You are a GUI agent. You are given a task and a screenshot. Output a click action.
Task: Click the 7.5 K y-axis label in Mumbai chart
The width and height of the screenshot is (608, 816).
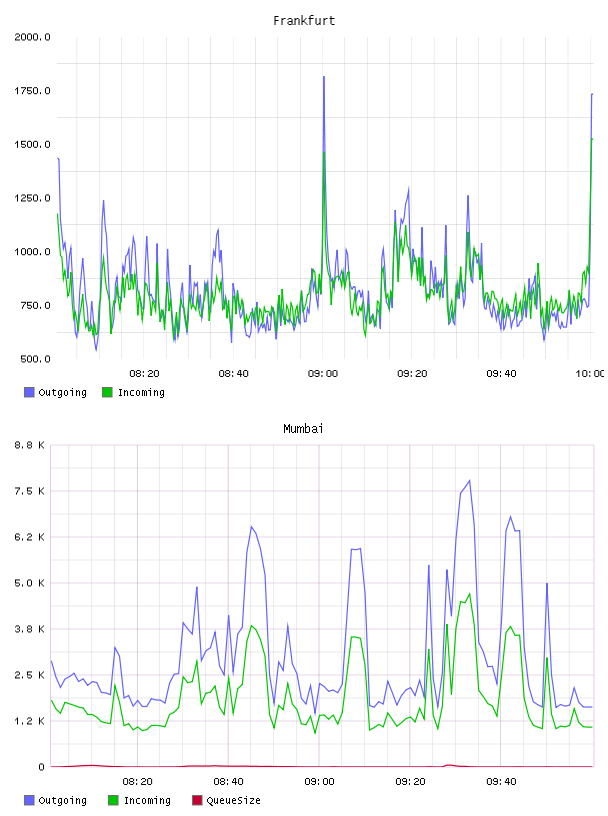click(29, 491)
